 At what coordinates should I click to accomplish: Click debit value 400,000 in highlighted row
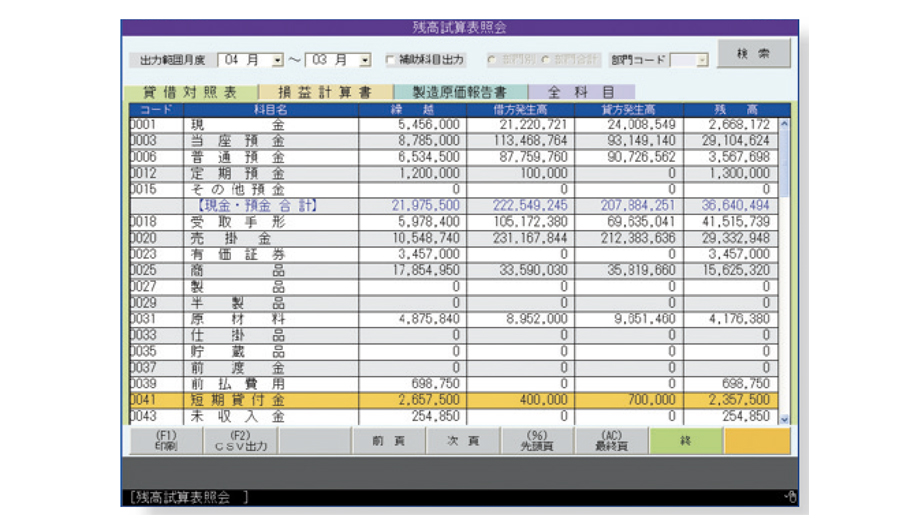pos(543,400)
